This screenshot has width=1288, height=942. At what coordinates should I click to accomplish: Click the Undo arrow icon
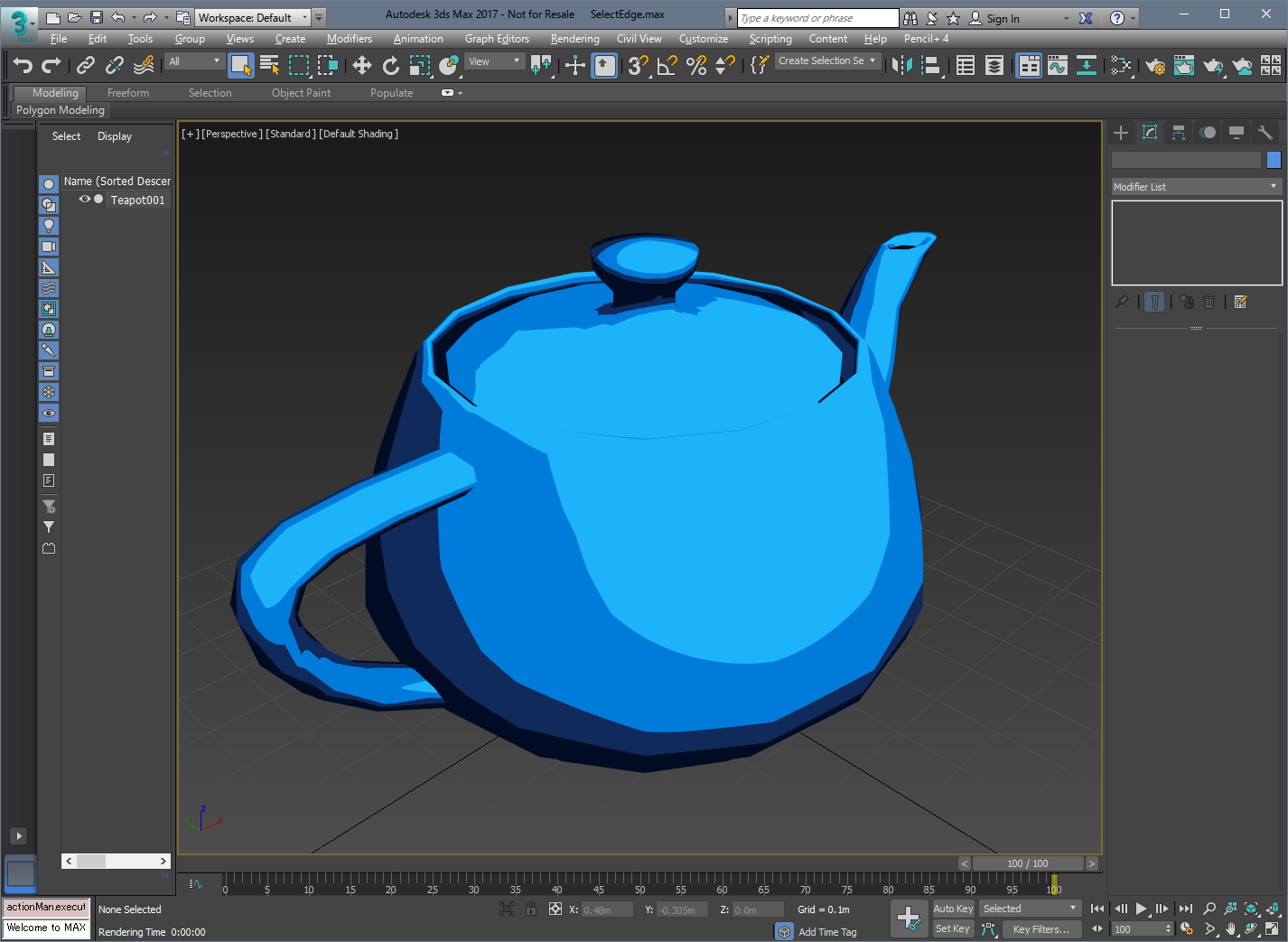[23, 65]
